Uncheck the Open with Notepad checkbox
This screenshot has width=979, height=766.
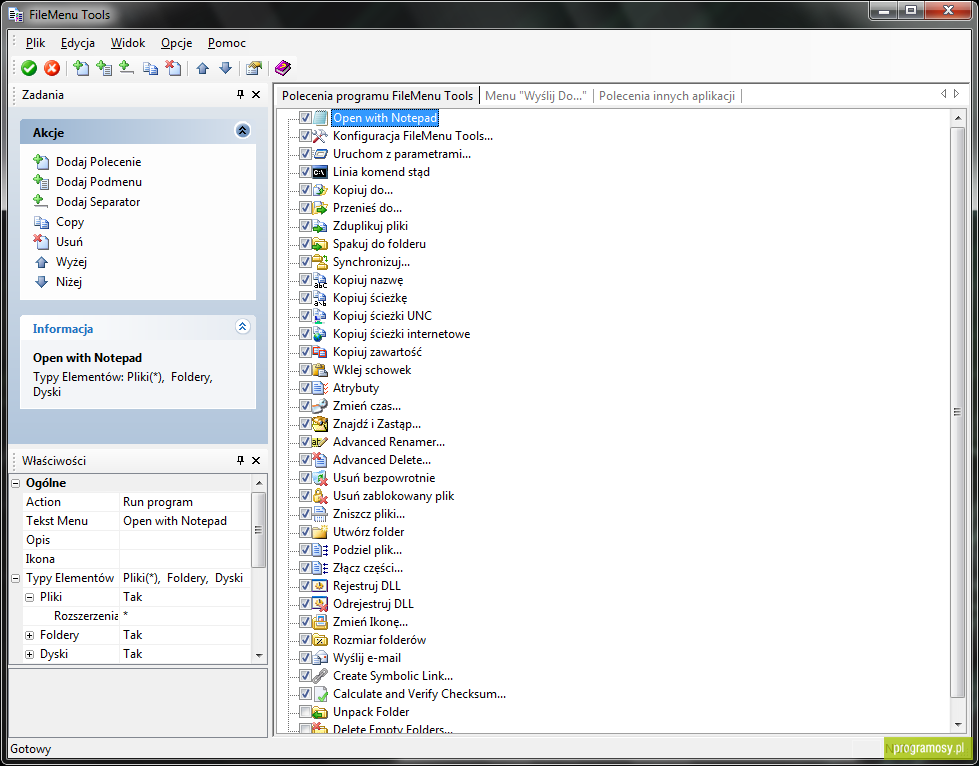(x=305, y=117)
